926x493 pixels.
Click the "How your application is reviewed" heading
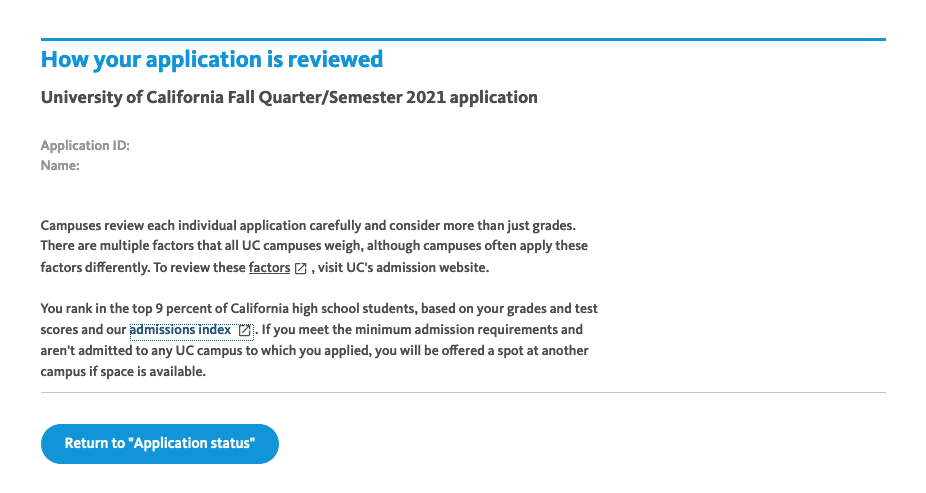click(x=211, y=60)
